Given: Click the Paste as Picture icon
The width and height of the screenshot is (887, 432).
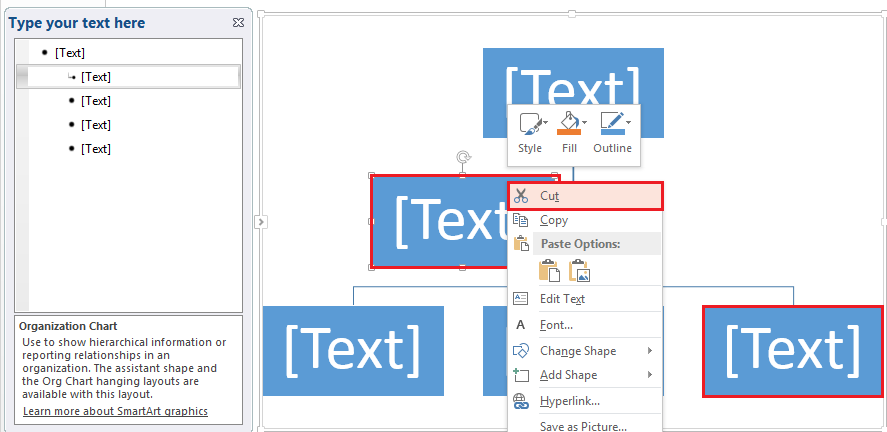Looking at the screenshot, I should click(579, 271).
